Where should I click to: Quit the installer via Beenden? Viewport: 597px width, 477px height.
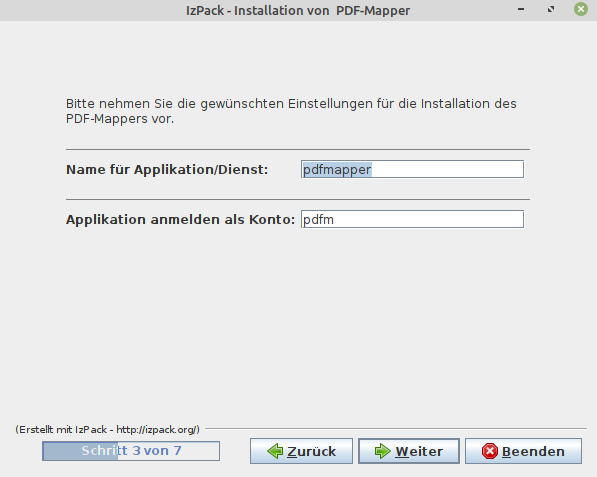tap(524, 451)
